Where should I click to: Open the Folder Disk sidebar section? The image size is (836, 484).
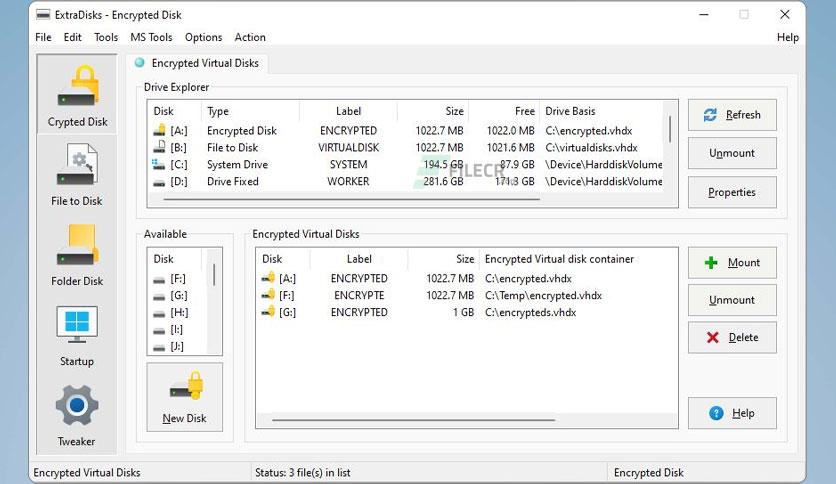point(77,255)
